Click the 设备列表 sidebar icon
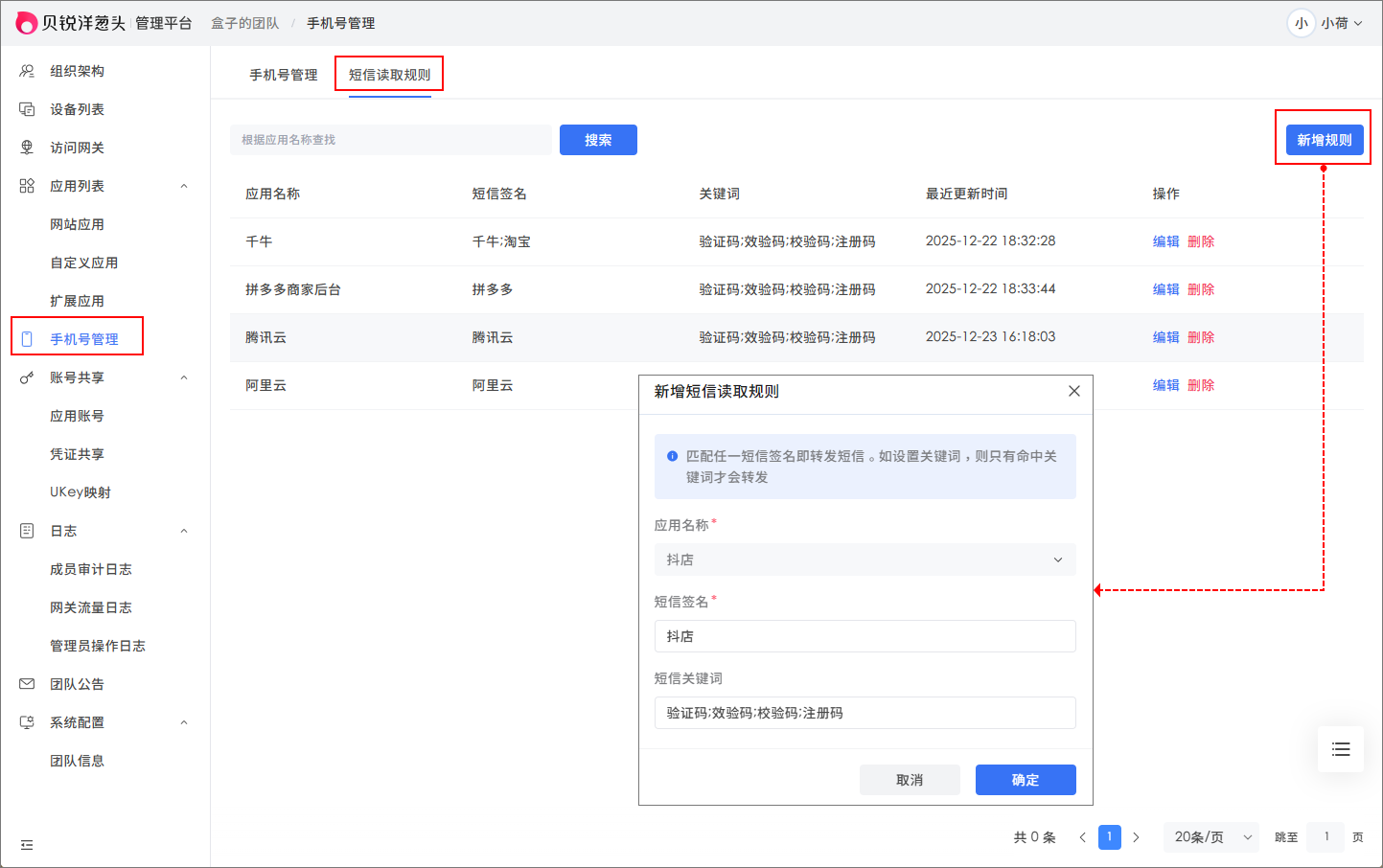This screenshot has width=1383, height=868. (27, 109)
